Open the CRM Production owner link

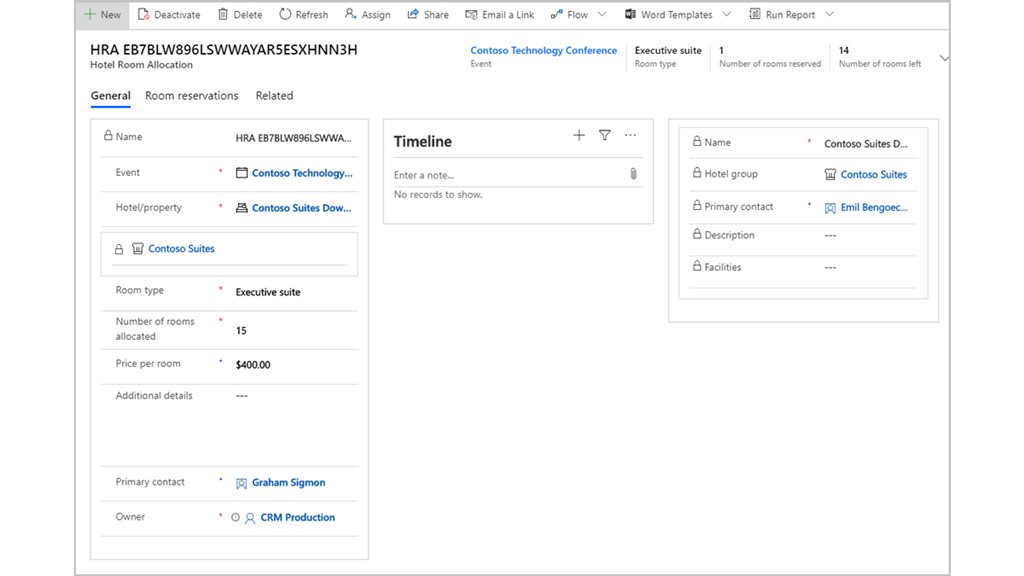point(298,517)
